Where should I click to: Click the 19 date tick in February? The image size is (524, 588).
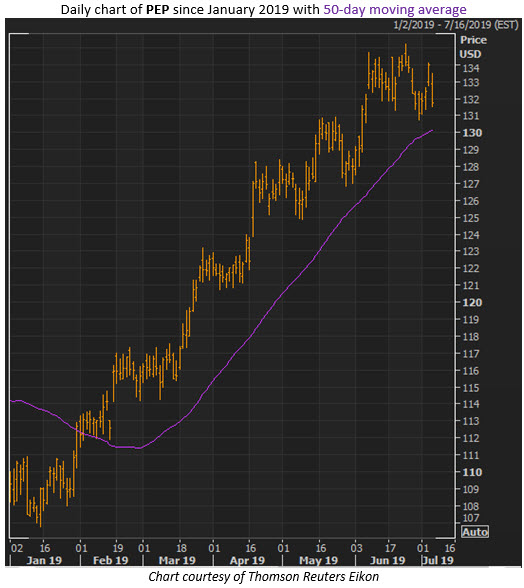coord(118,548)
